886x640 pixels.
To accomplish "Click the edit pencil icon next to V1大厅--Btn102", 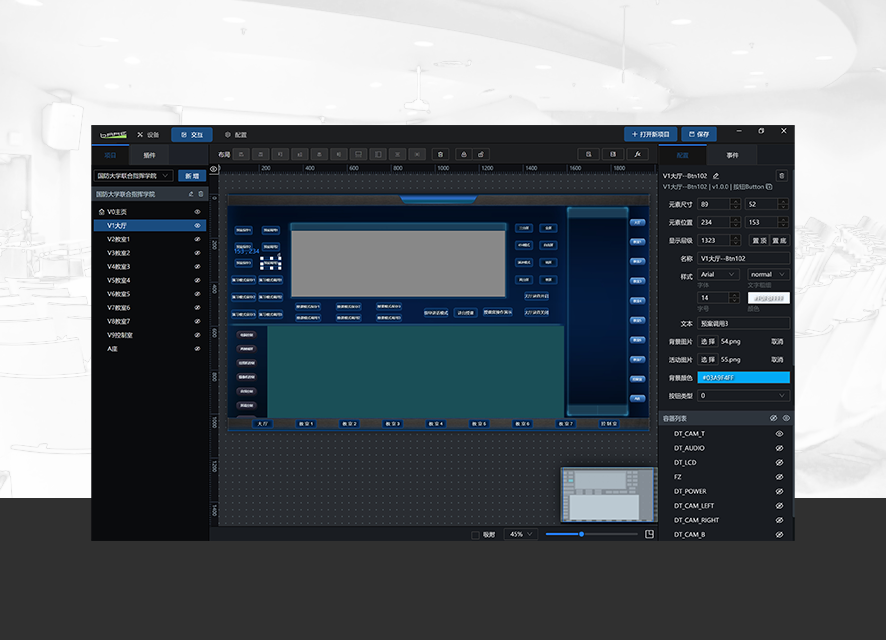I will pos(715,175).
